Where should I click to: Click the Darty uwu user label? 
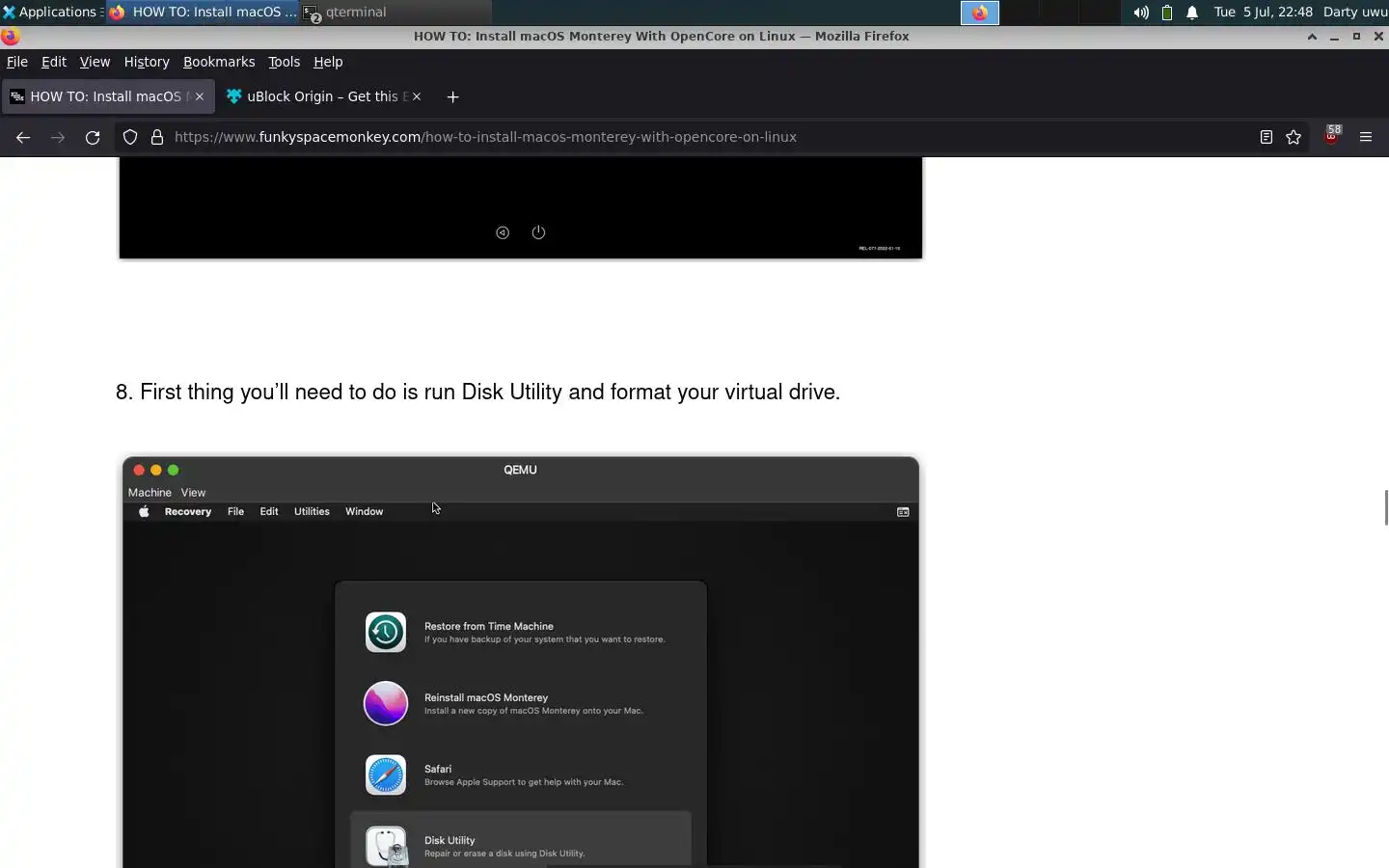(1354, 13)
